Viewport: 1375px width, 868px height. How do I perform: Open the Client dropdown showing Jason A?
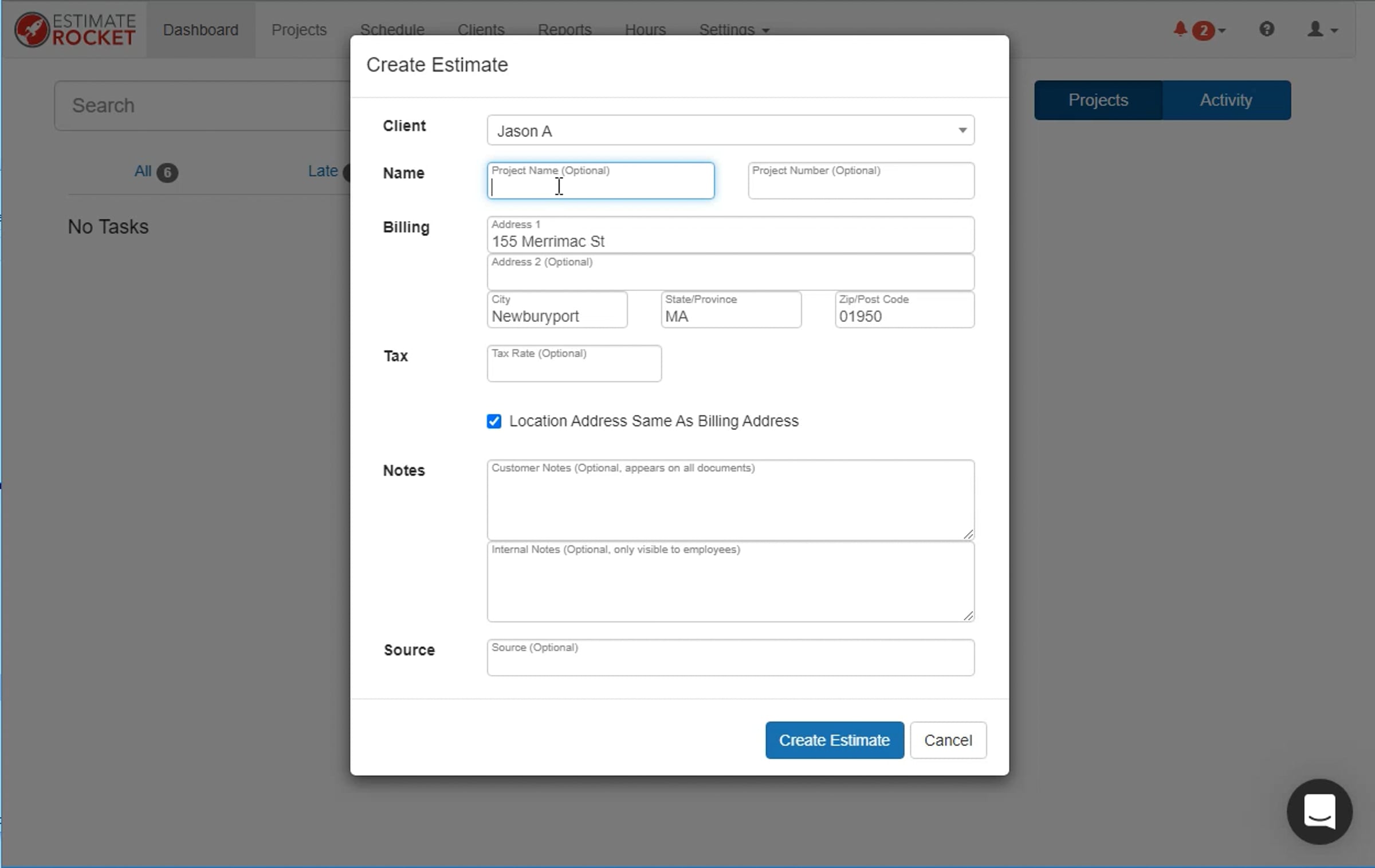[x=730, y=131]
